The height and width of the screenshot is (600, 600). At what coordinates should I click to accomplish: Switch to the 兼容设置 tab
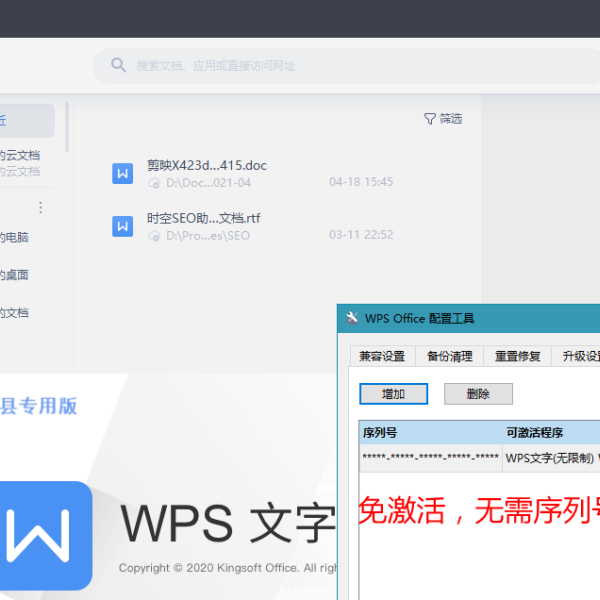(382, 356)
